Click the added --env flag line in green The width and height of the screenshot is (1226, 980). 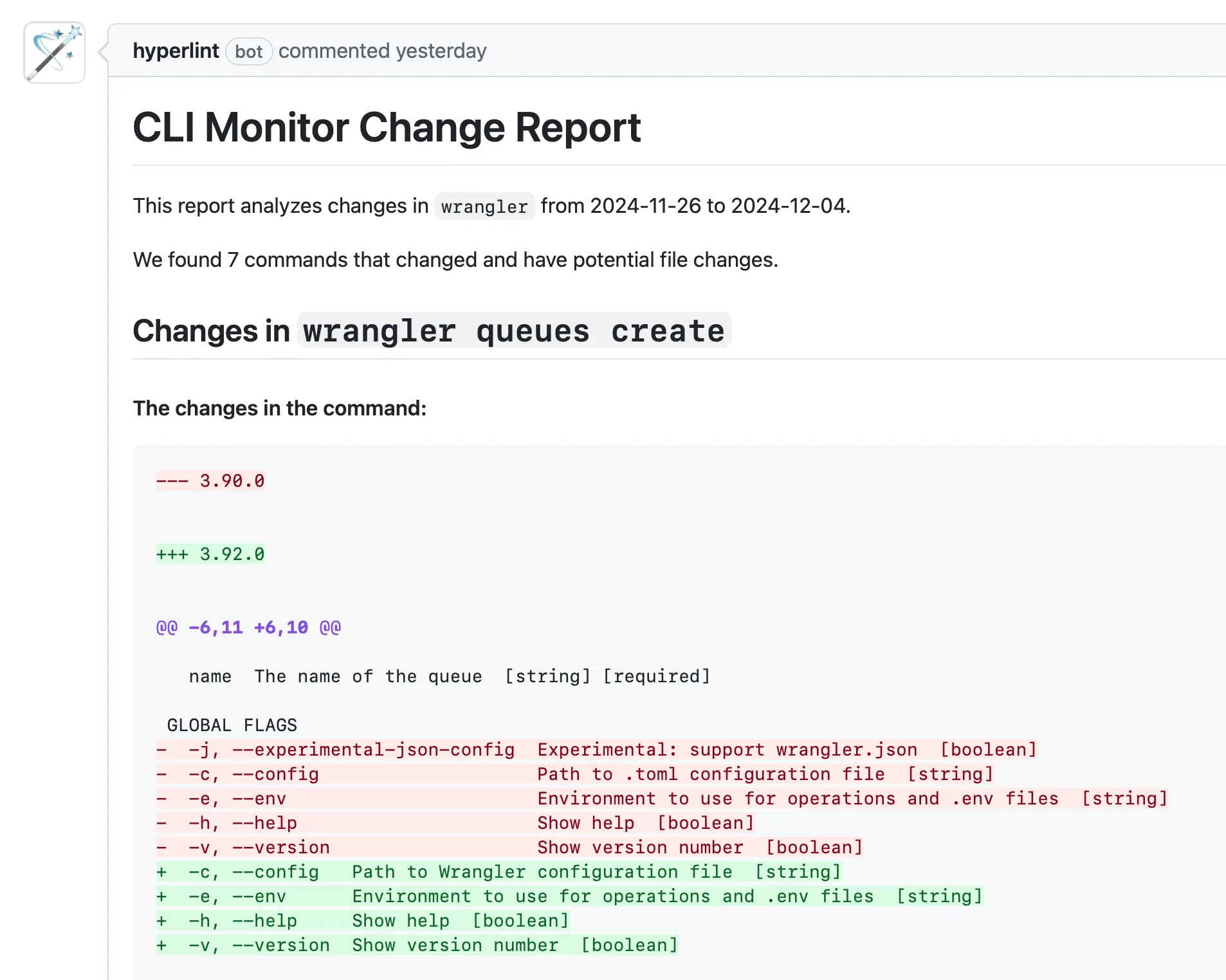(569, 896)
